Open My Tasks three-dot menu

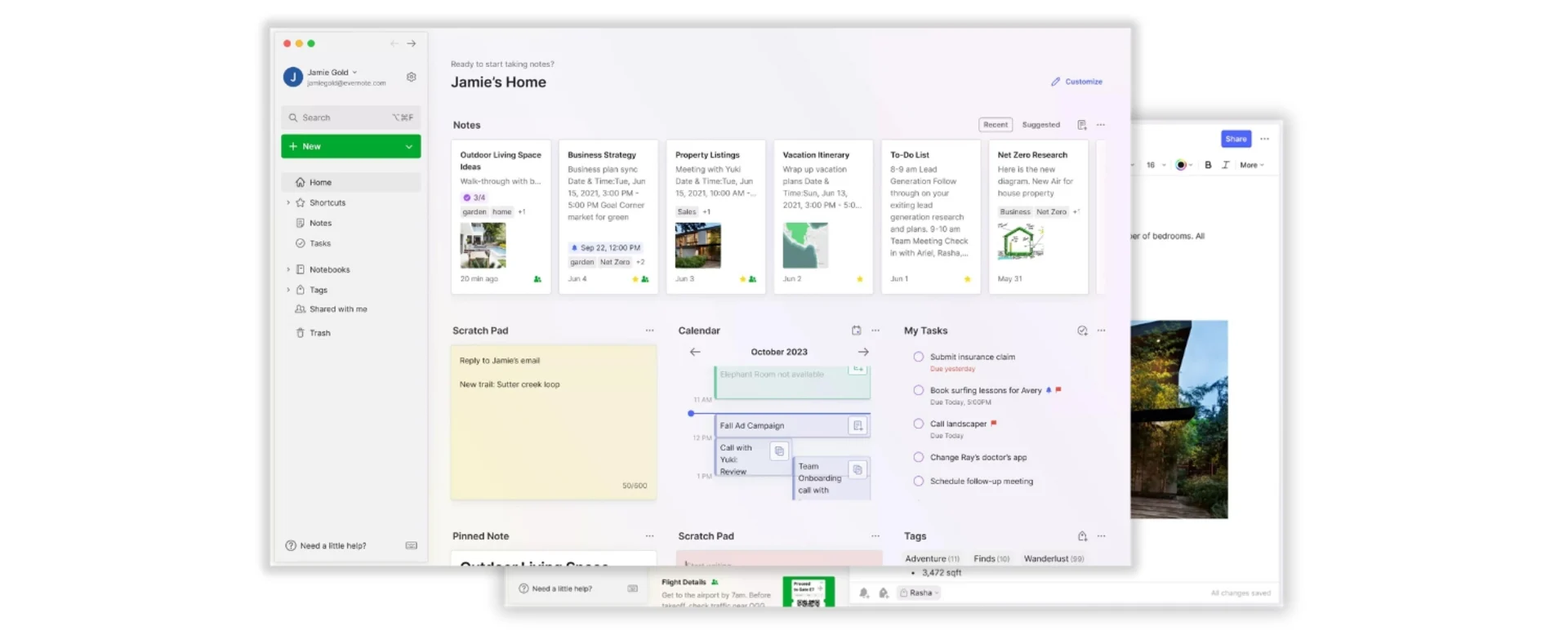click(1102, 331)
